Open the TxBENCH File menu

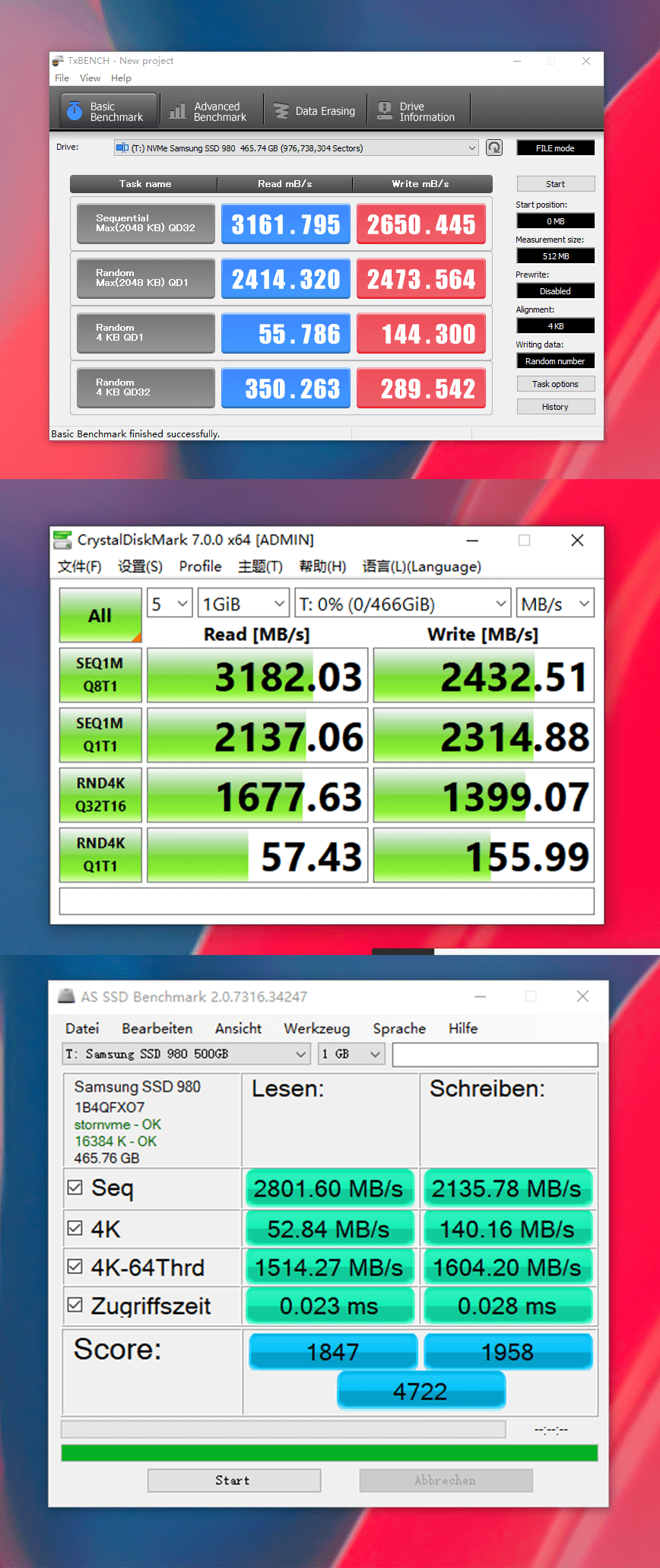pyautogui.click(x=62, y=78)
